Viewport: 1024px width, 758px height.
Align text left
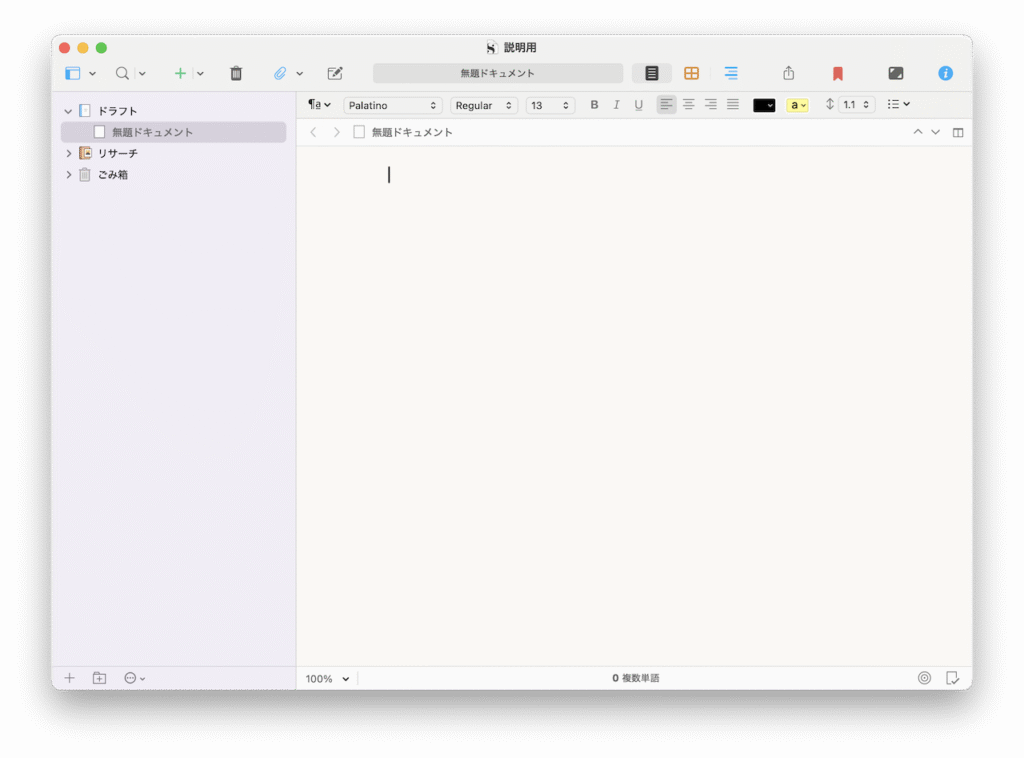(x=666, y=104)
